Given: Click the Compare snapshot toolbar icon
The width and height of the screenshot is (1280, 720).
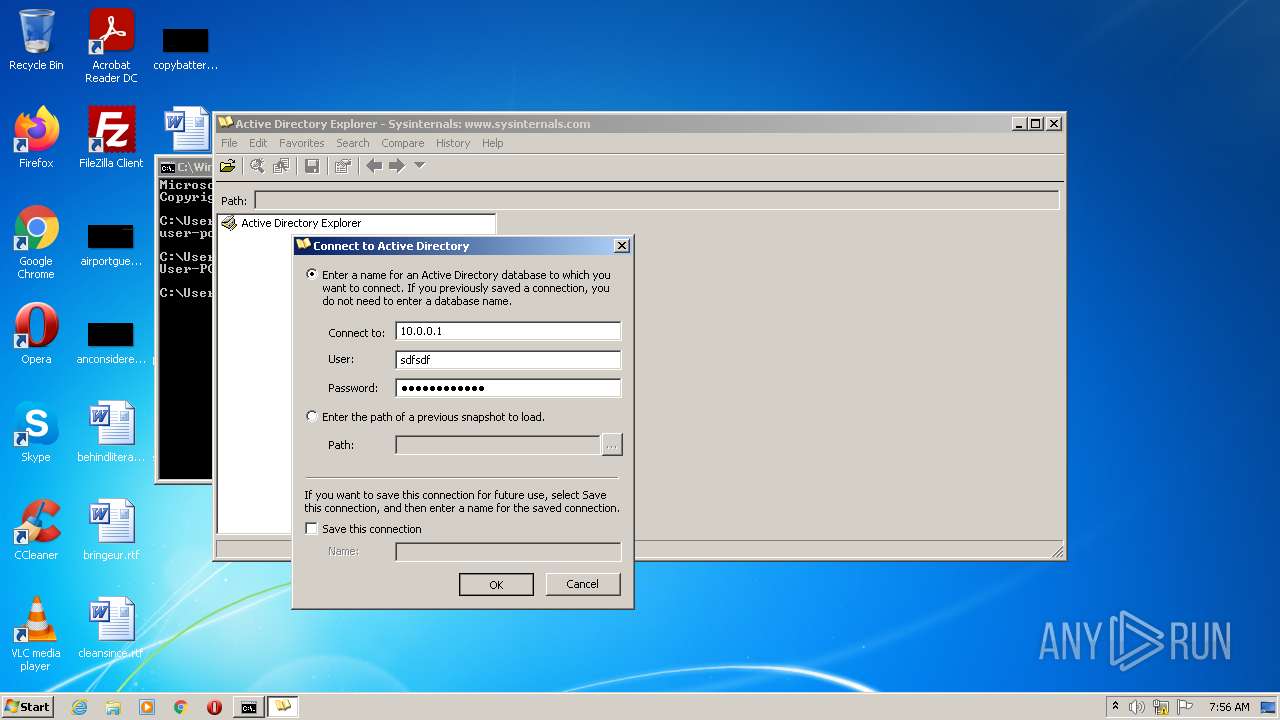Looking at the screenshot, I should point(282,166).
